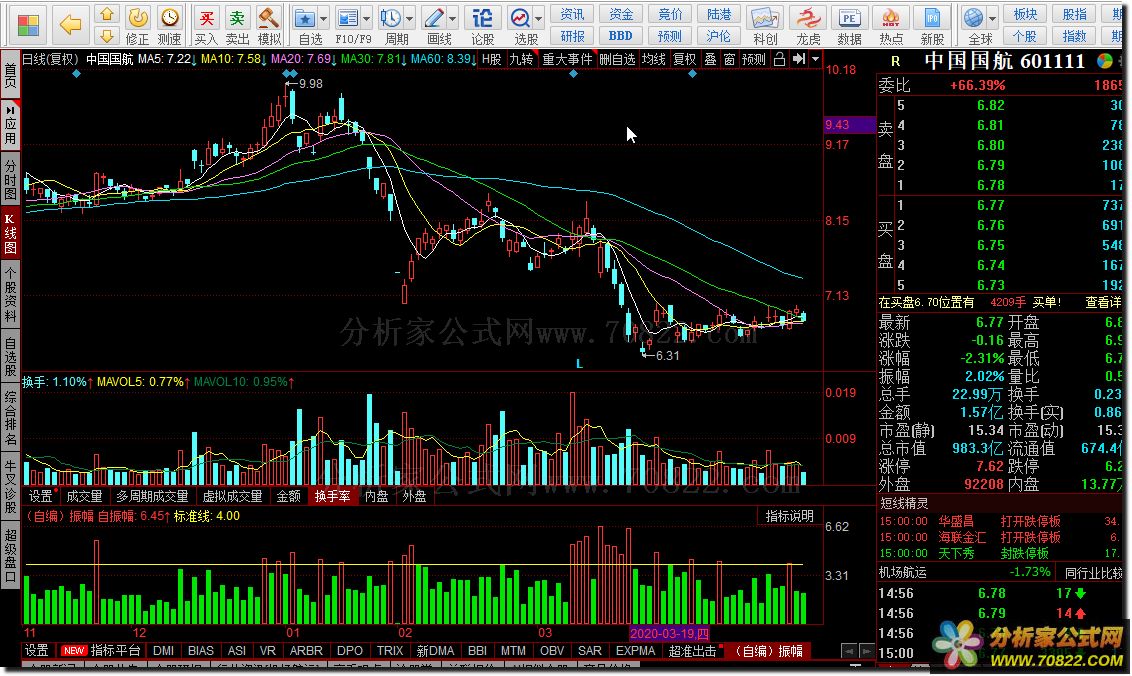Select the EXPMA indicator tab
Viewport: 1132px width, 676px height.
[635, 651]
